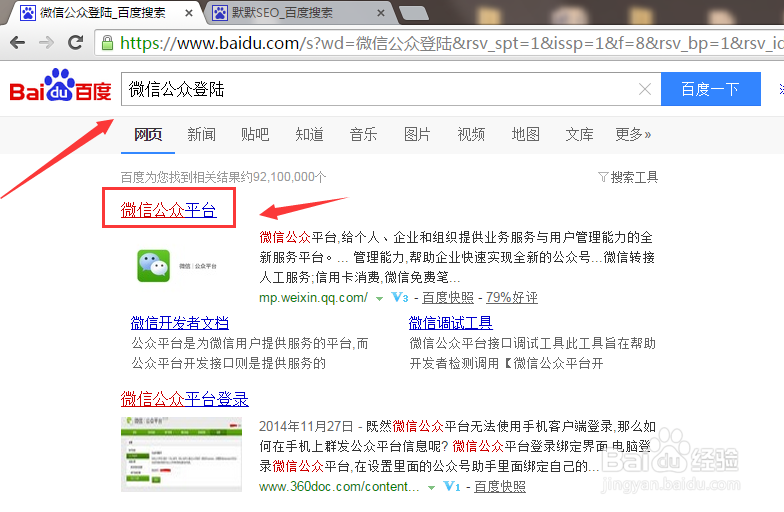Select the 新闻 search category
Image resolution: width=784 pixels, height=512 pixels.
pyautogui.click(x=202, y=134)
